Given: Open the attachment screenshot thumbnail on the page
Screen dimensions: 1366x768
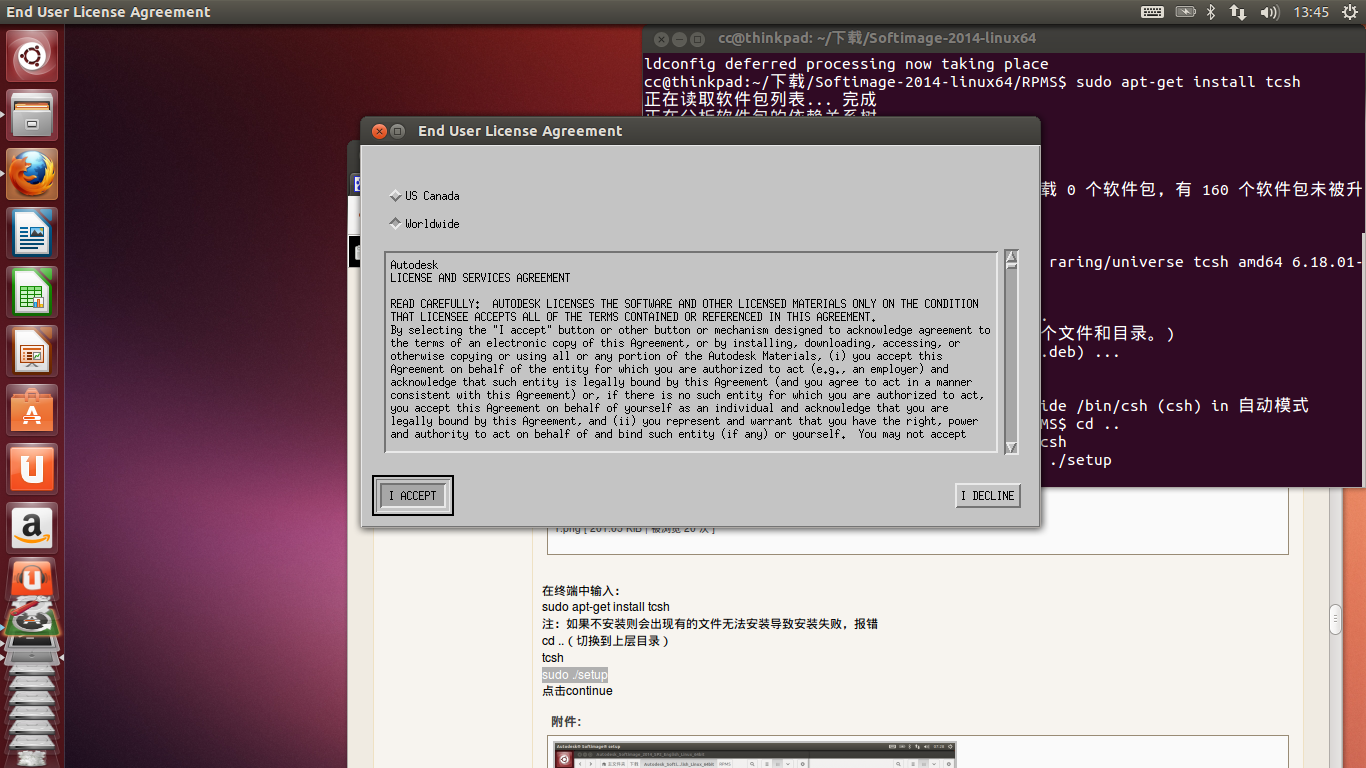Looking at the screenshot, I should point(755,755).
